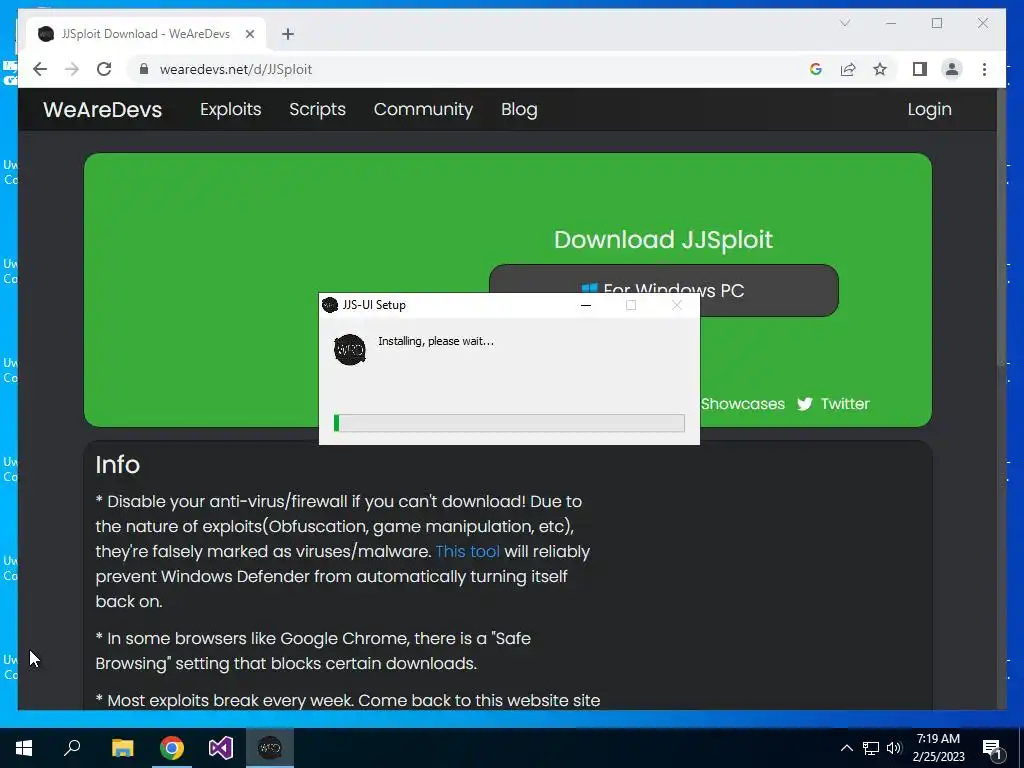Open the Blog menu item
This screenshot has width=1024, height=768.
click(519, 109)
